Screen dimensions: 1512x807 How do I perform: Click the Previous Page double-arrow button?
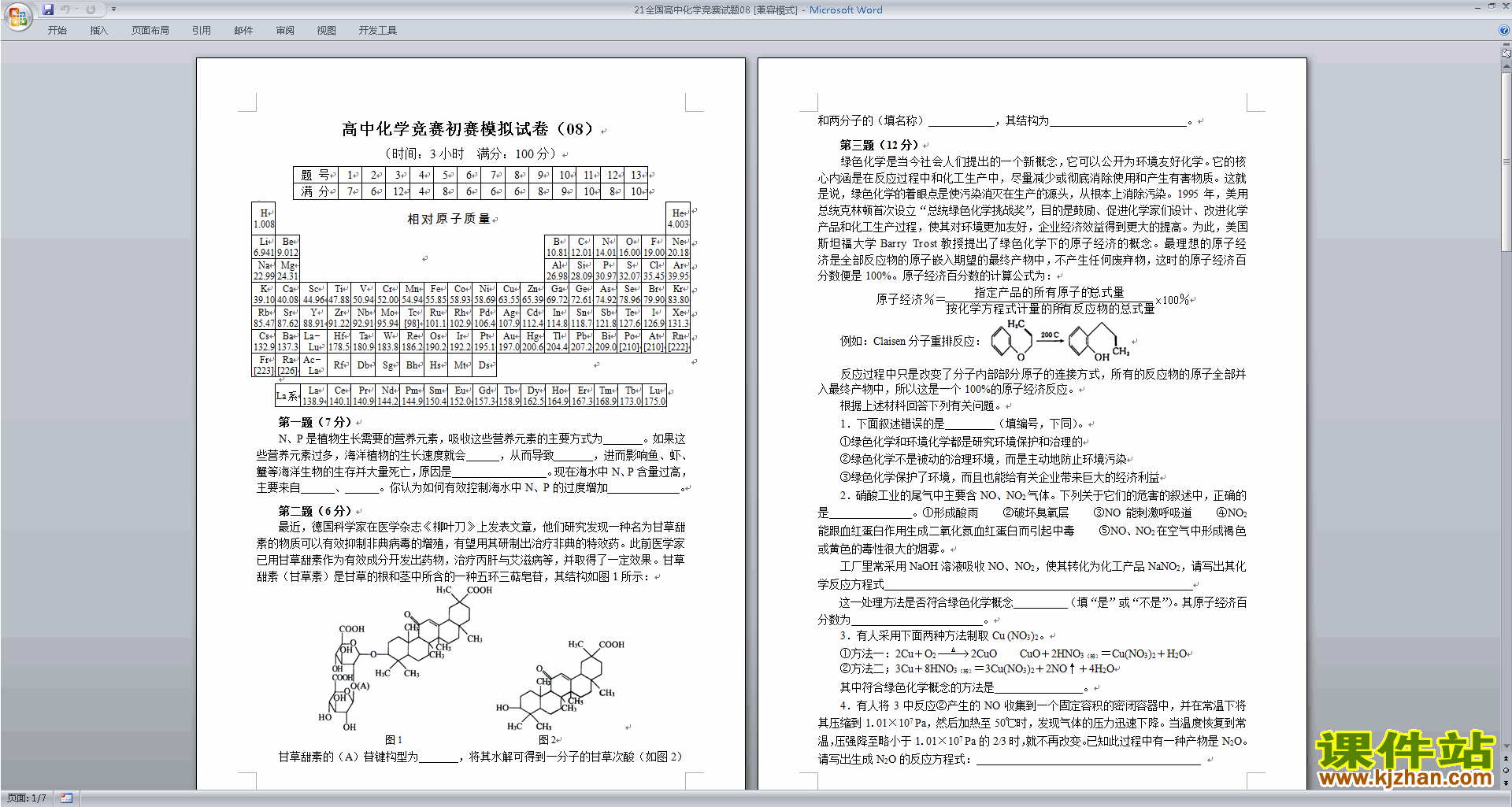coord(1506,759)
